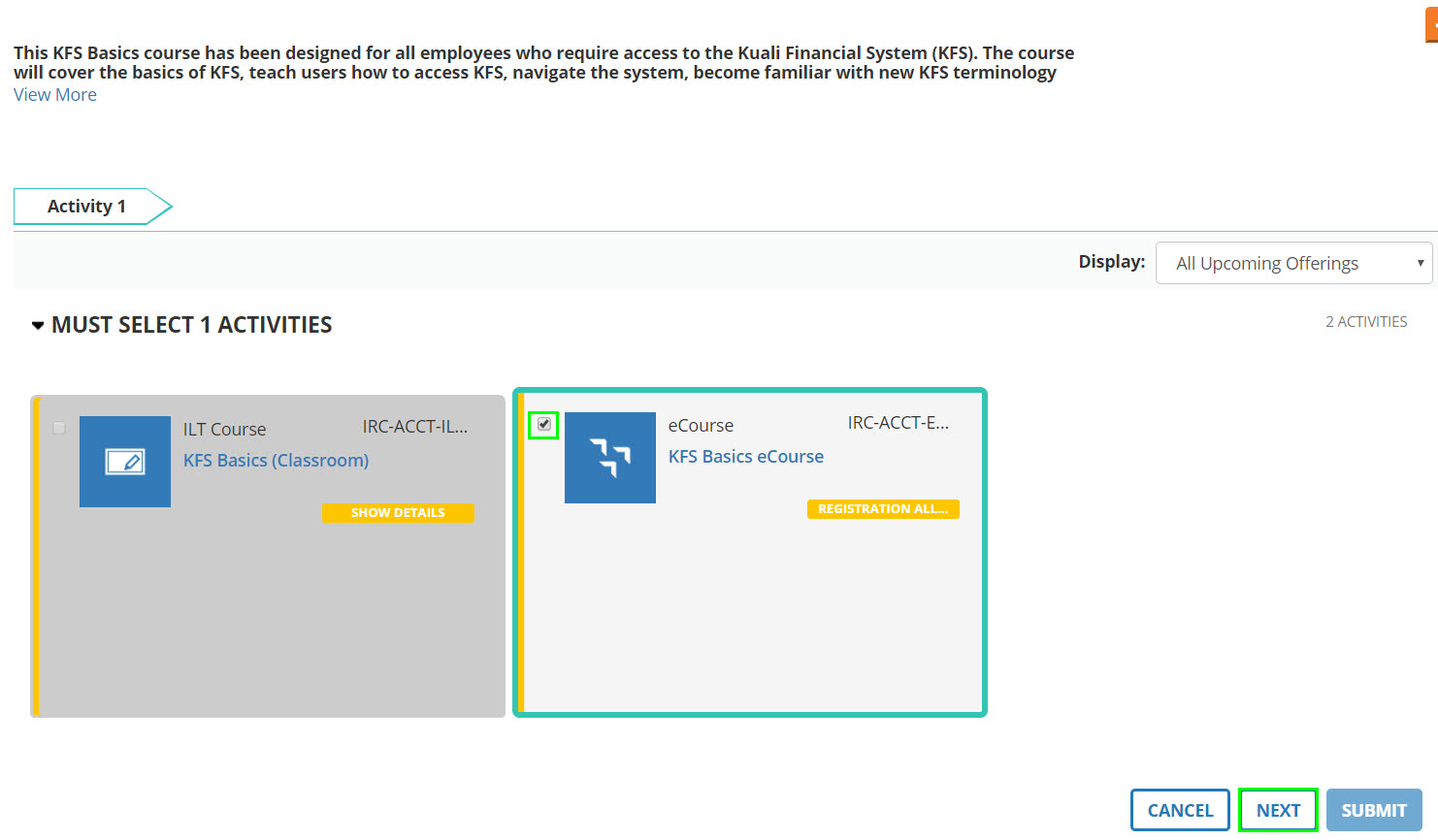Select the Activity 1 tab

pos(87,207)
